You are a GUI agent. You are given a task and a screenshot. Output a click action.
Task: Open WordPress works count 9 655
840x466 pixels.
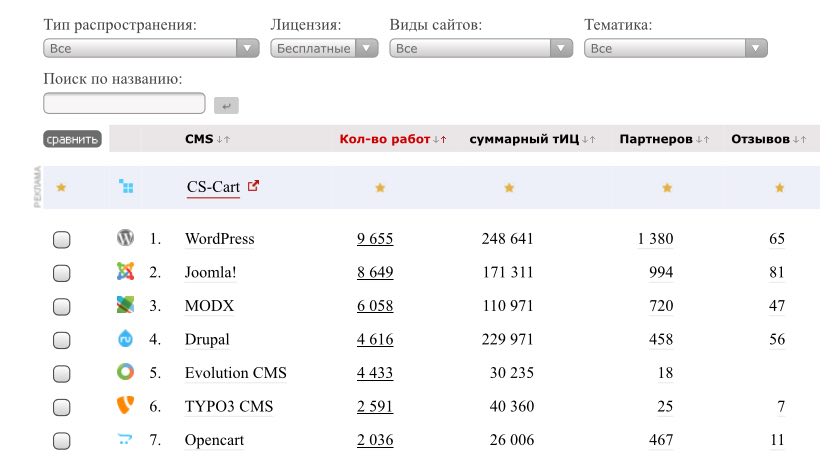point(375,239)
